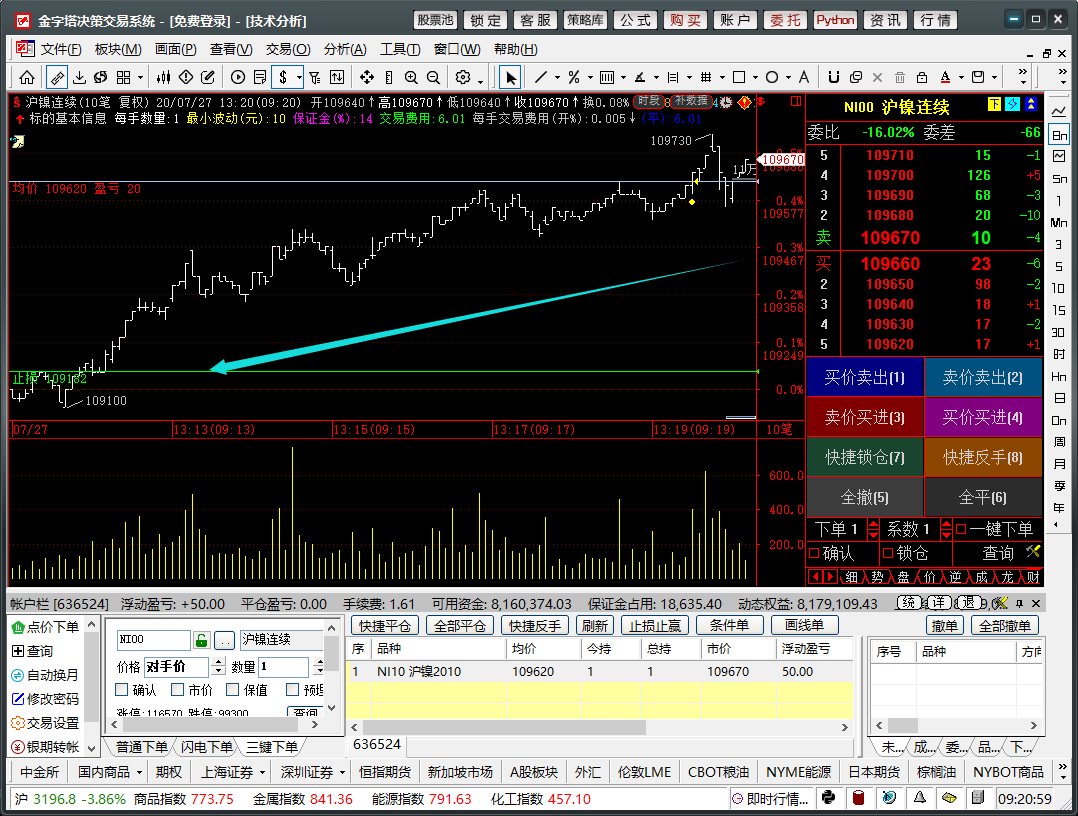Screen dimensions: 1078x816
Task: Increase the 下单 quantity stepper
Action: [873, 525]
